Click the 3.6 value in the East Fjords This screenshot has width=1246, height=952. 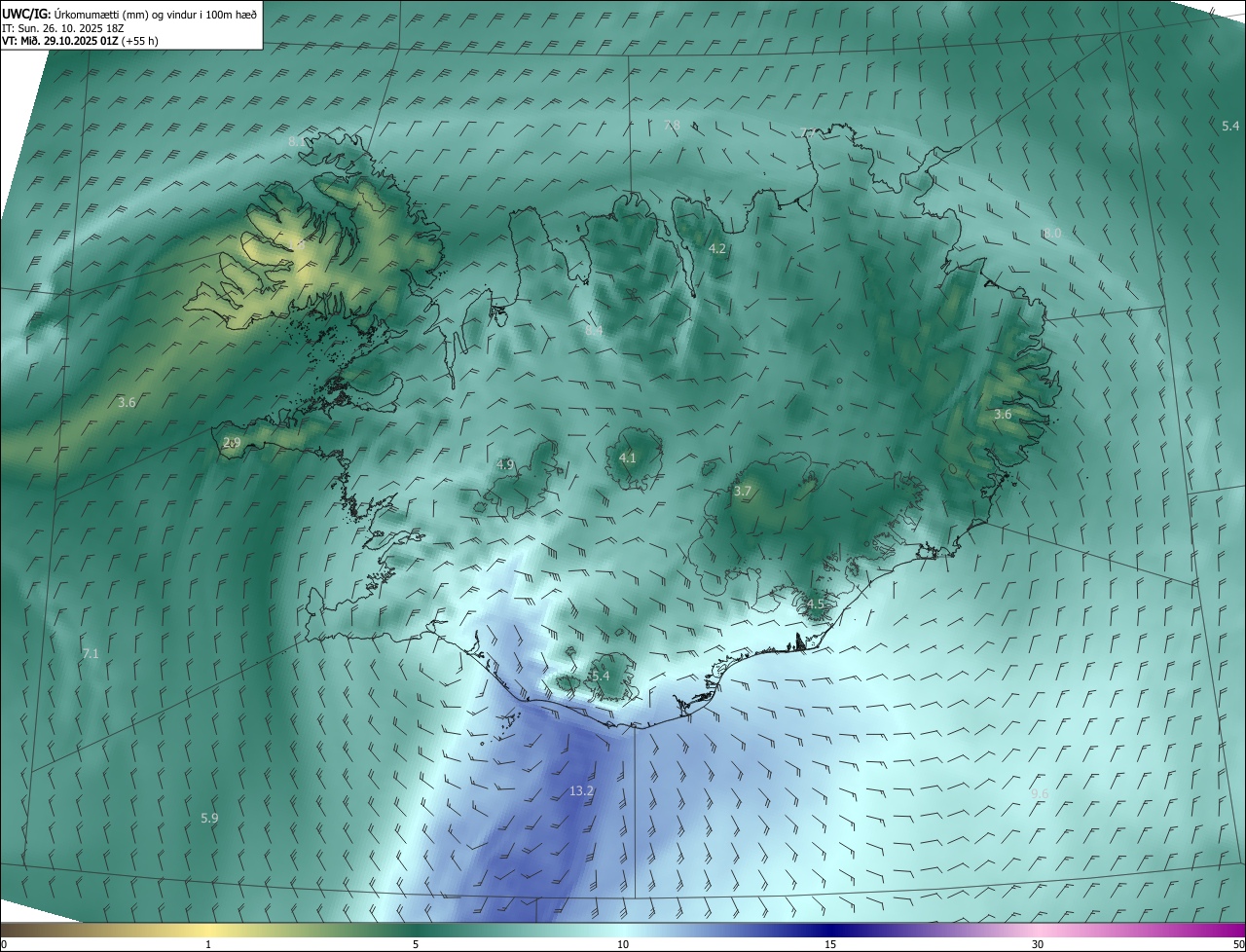coord(1003,415)
